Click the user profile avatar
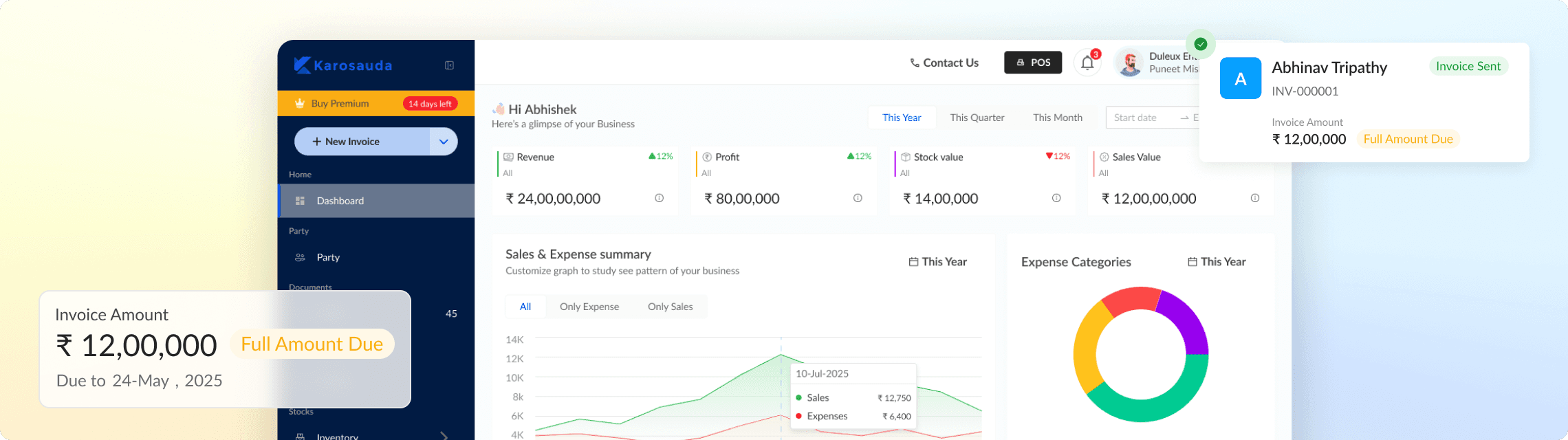The image size is (1568, 440). [x=1129, y=63]
